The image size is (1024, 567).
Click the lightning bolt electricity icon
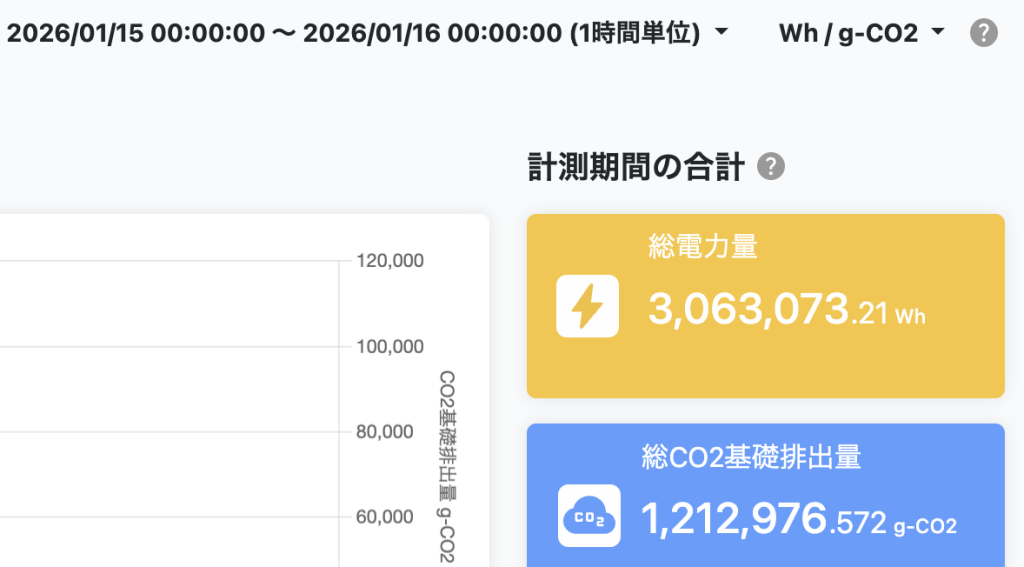click(587, 306)
